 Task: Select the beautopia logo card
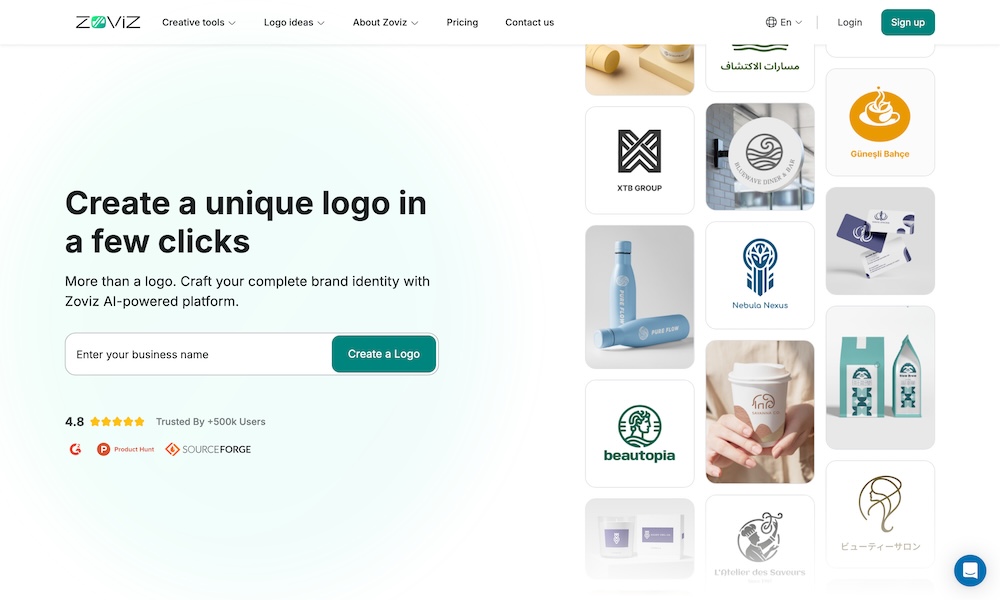(639, 434)
